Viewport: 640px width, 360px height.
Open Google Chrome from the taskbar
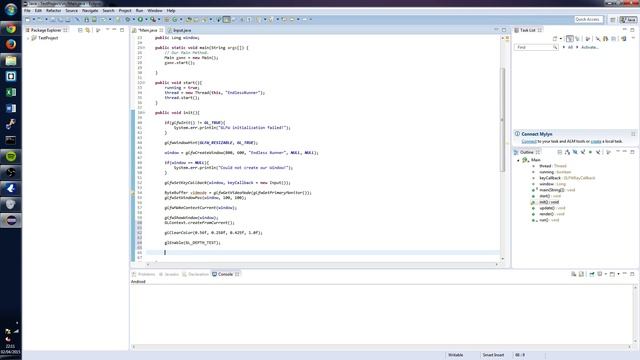[11, 28]
